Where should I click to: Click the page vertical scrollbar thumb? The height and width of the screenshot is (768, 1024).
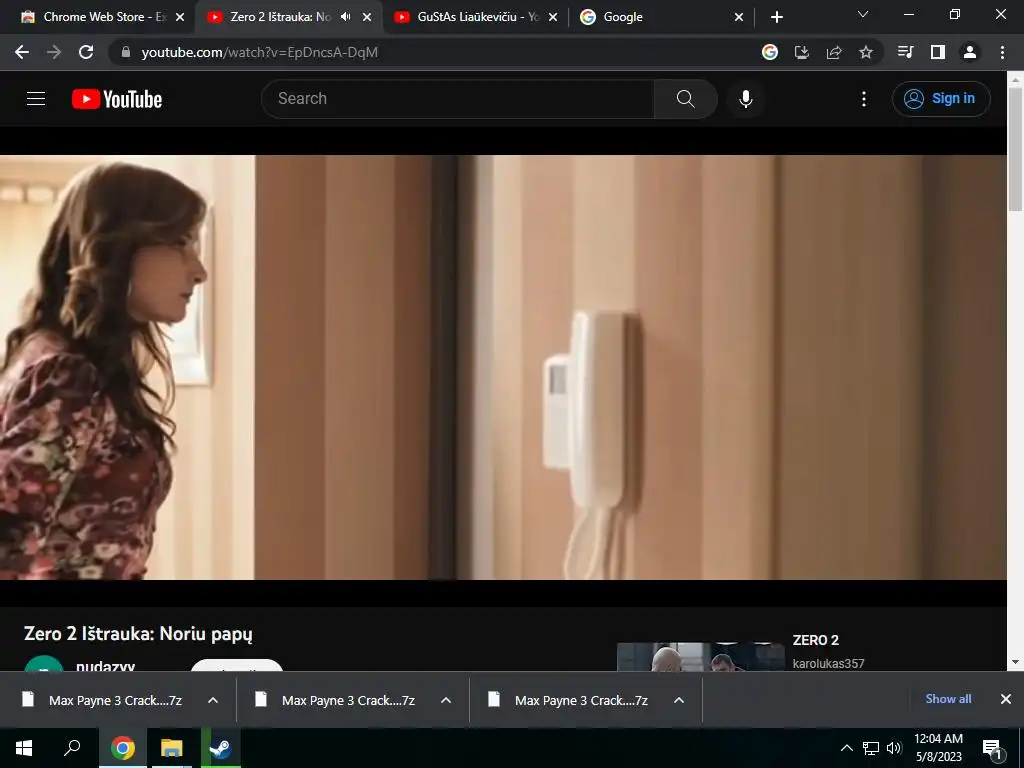pos(1015,149)
